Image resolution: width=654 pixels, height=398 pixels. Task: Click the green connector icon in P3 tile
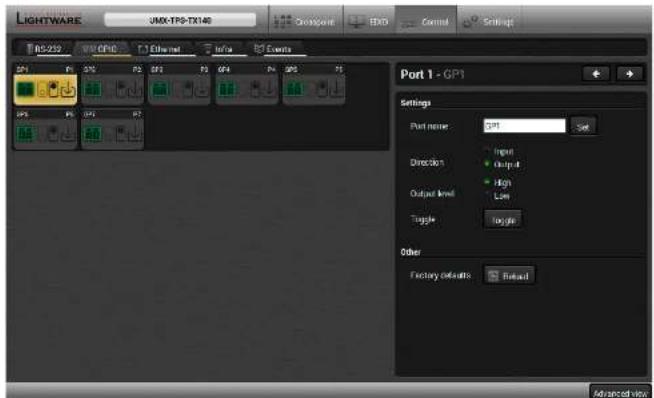tap(160, 89)
